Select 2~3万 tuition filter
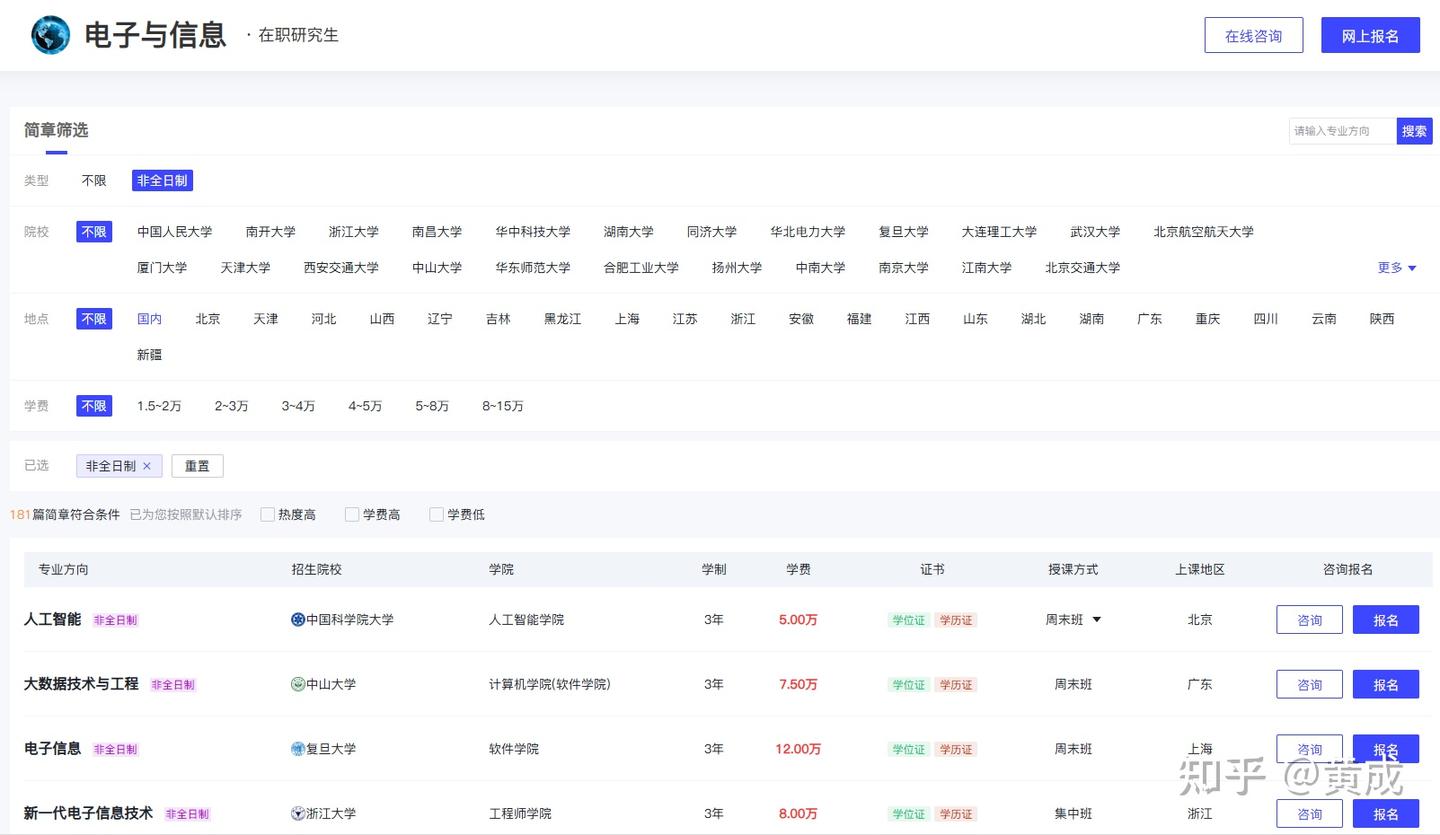Image resolution: width=1440 pixels, height=835 pixels. click(231, 406)
